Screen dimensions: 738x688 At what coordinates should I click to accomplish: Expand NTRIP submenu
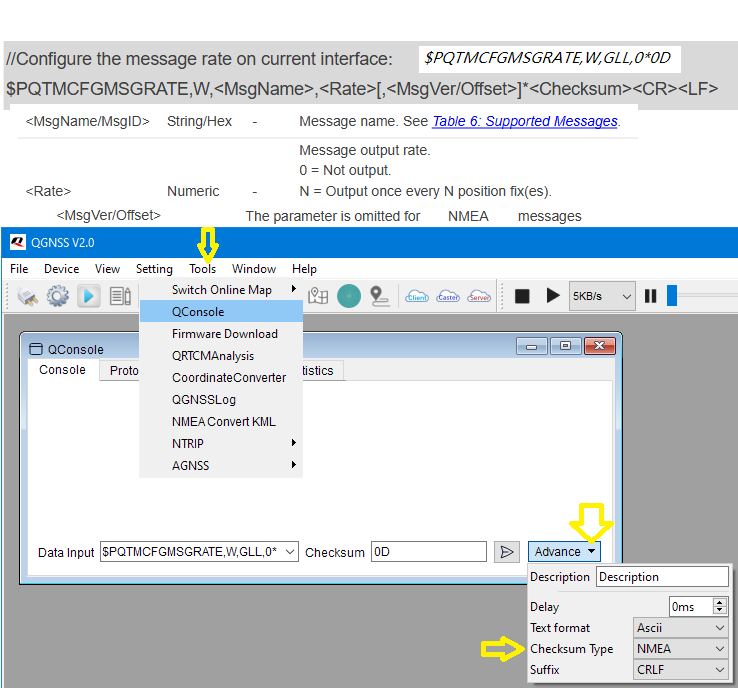(x=221, y=443)
